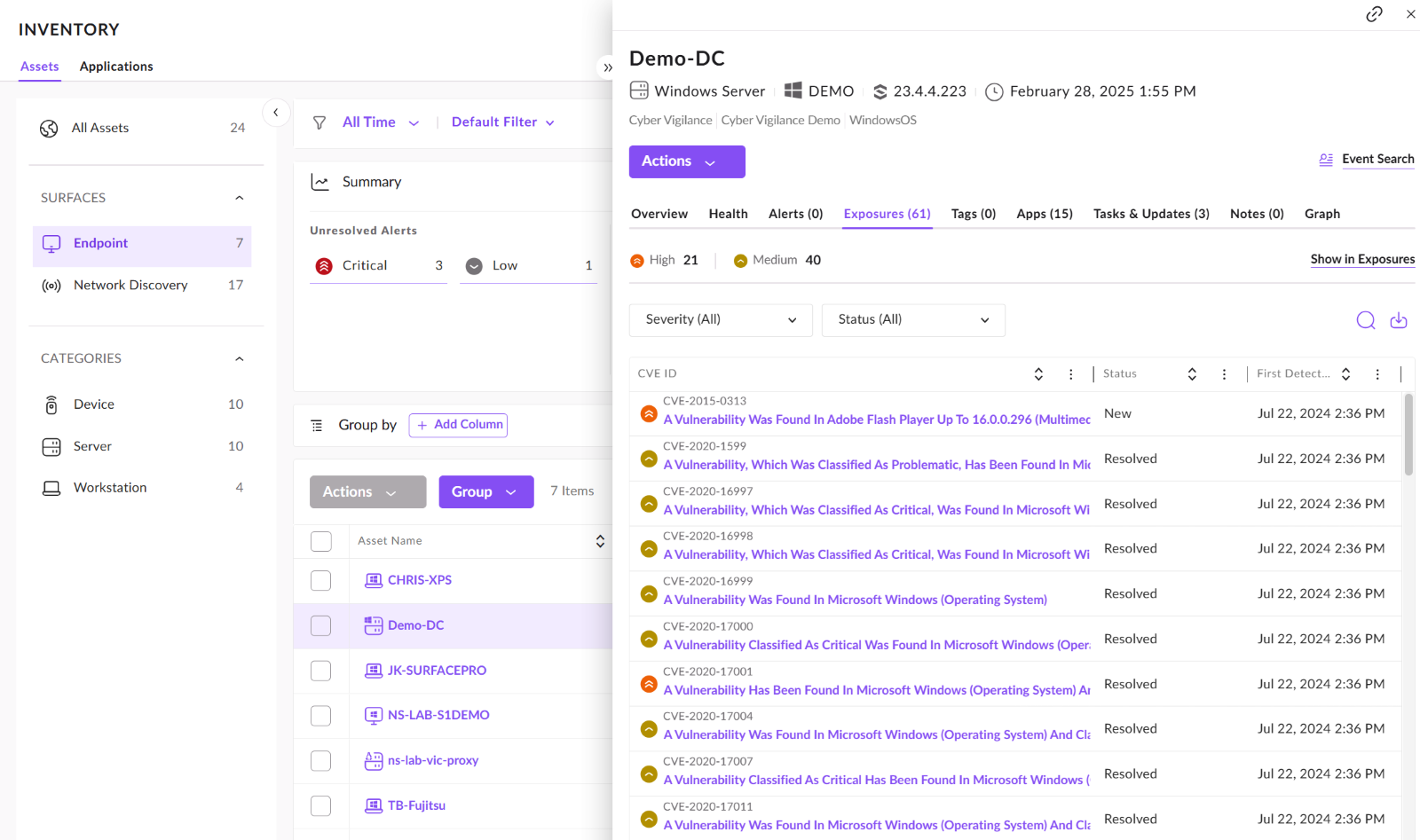Open the Alerts (0) tab
1420x840 pixels.
click(795, 214)
